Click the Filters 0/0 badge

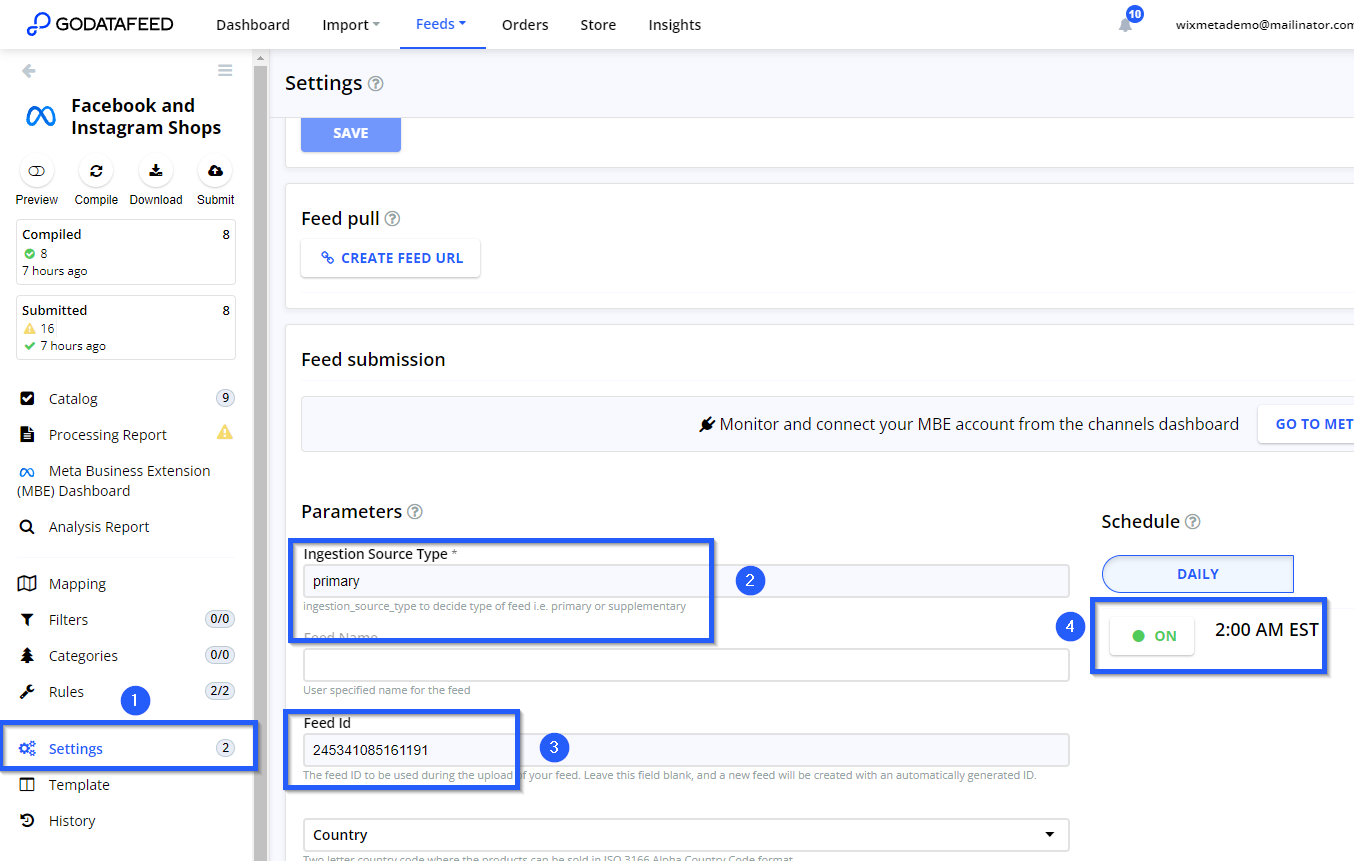(220, 619)
